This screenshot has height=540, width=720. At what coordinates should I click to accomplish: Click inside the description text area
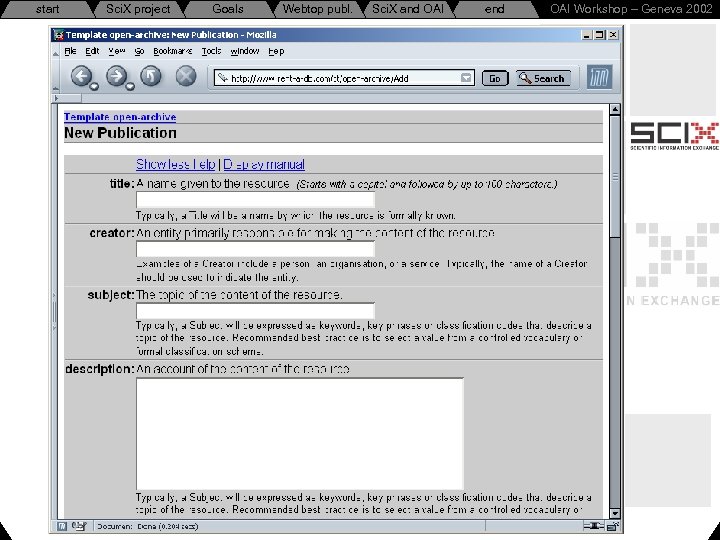tap(300, 433)
